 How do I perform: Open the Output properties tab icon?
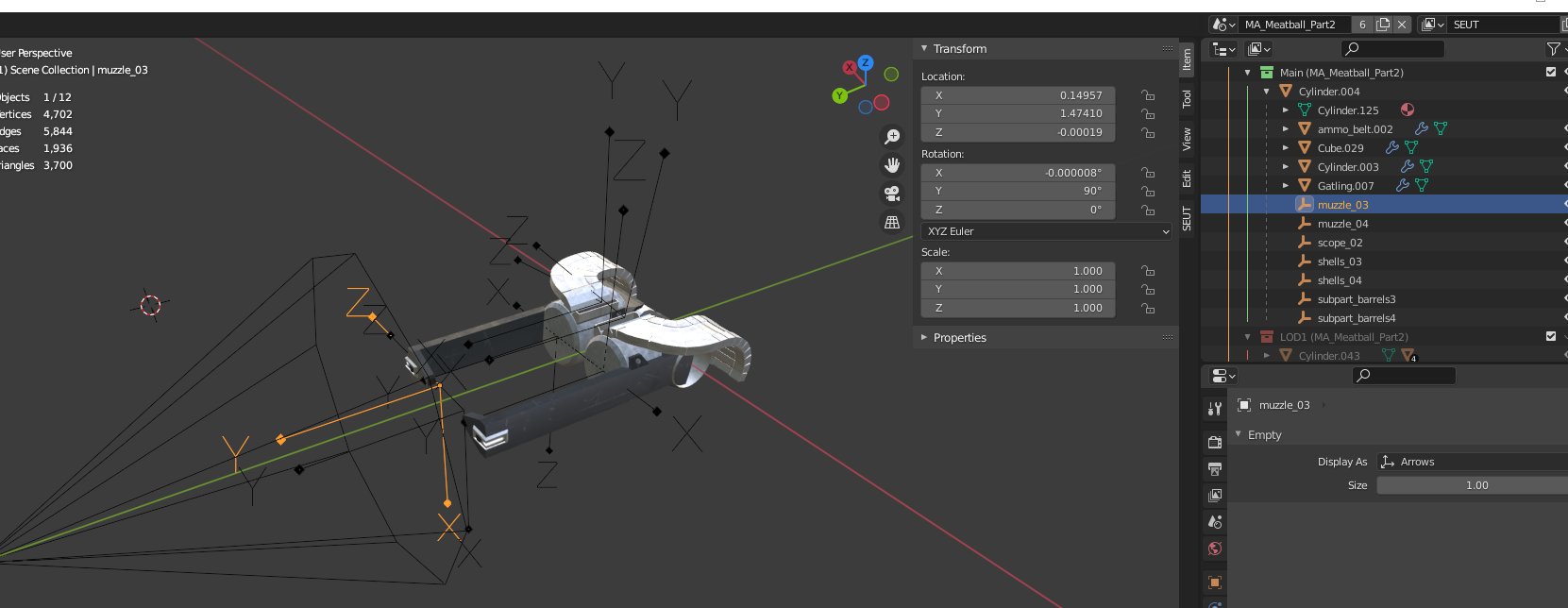(x=1215, y=468)
